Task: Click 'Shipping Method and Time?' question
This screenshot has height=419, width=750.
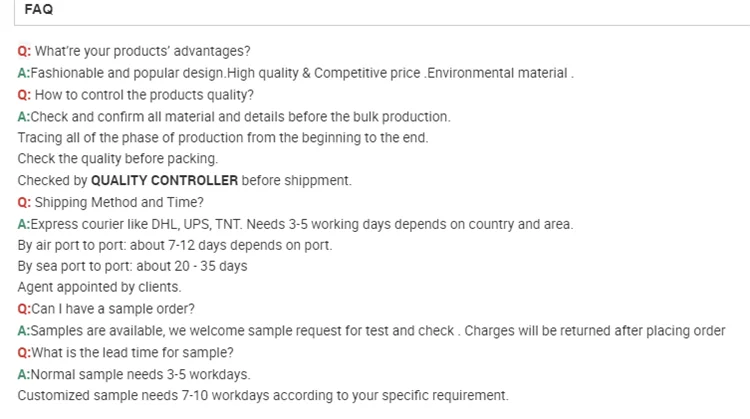Action: pos(120,202)
